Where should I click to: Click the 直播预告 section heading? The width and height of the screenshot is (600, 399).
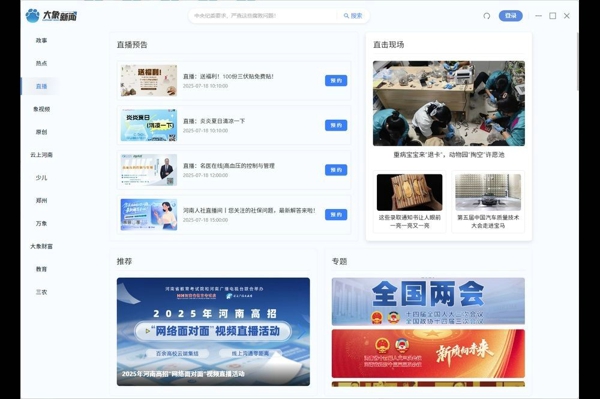pos(132,45)
